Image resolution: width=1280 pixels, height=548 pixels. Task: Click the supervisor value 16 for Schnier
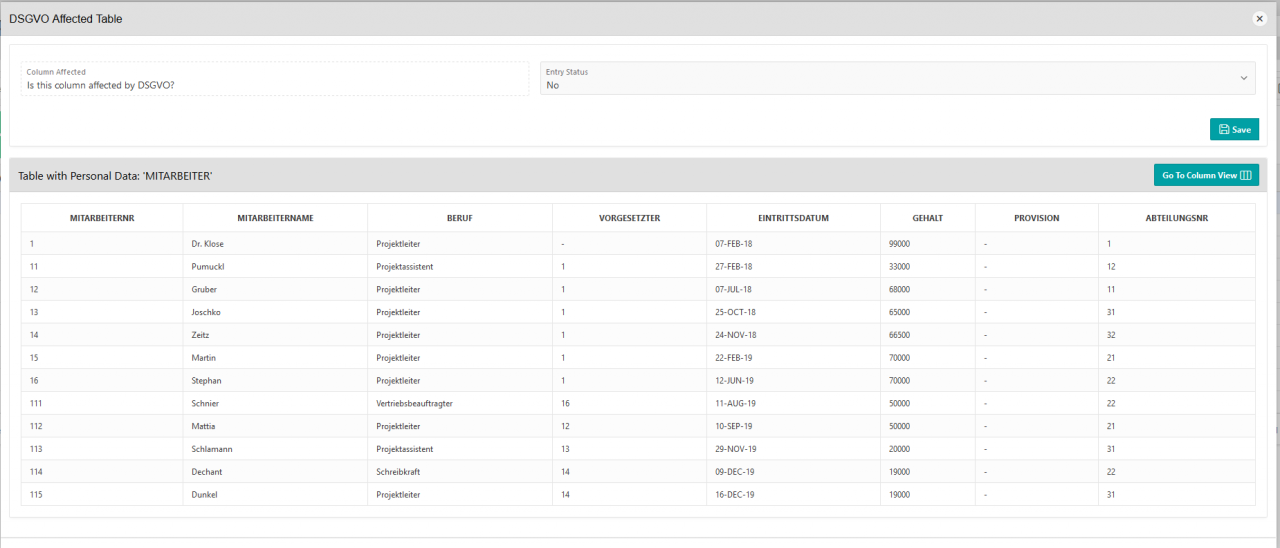tap(565, 404)
